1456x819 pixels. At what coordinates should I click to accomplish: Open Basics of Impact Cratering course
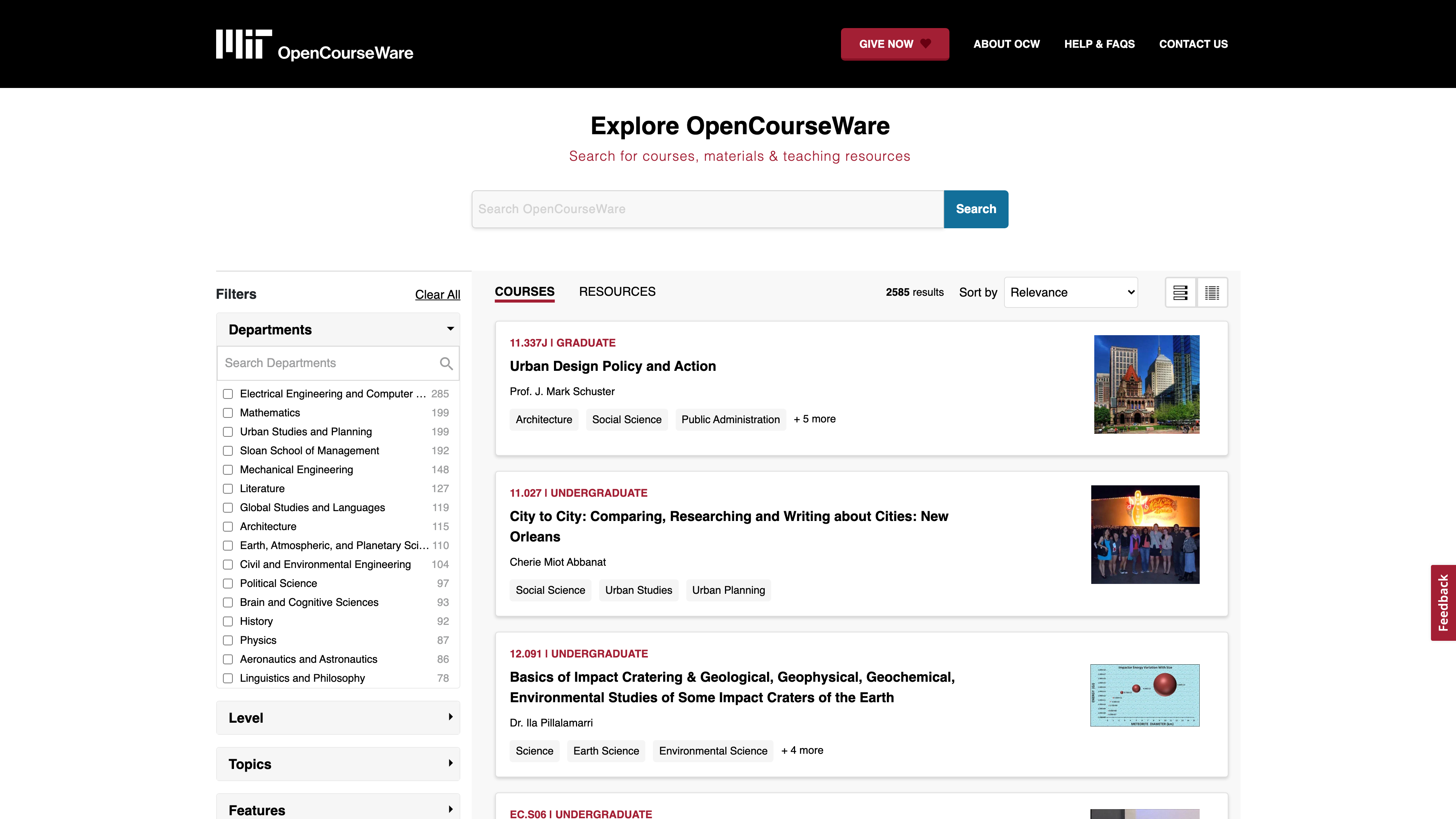pyautogui.click(x=733, y=687)
